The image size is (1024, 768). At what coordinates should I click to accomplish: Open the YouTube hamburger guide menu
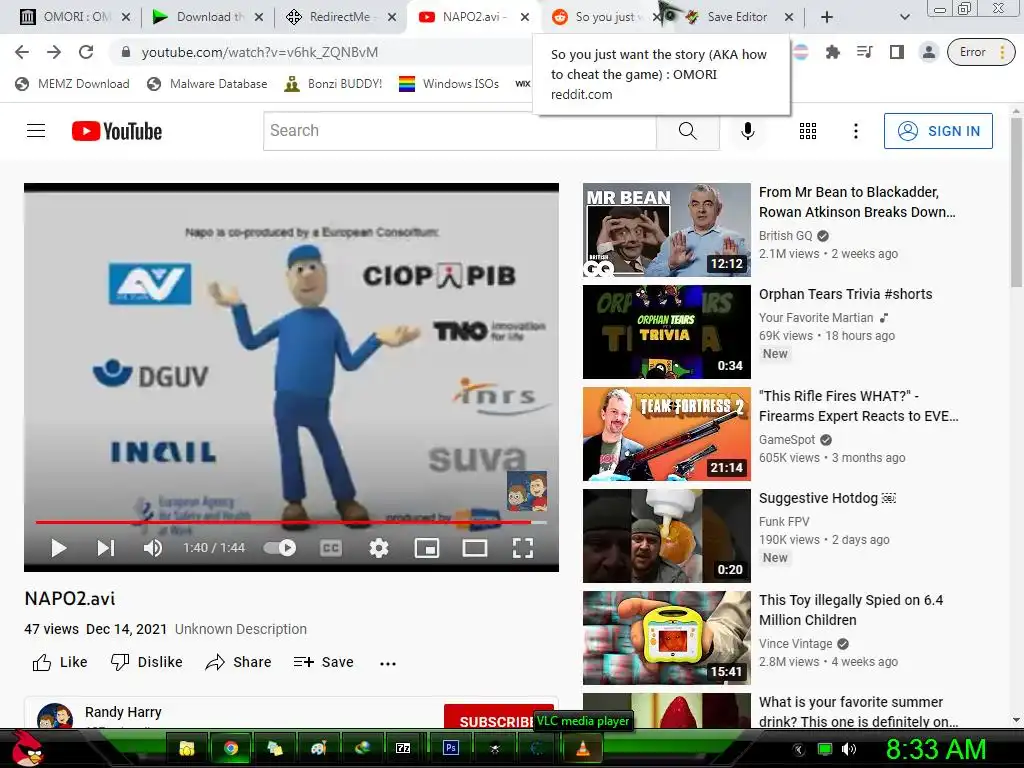36,131
